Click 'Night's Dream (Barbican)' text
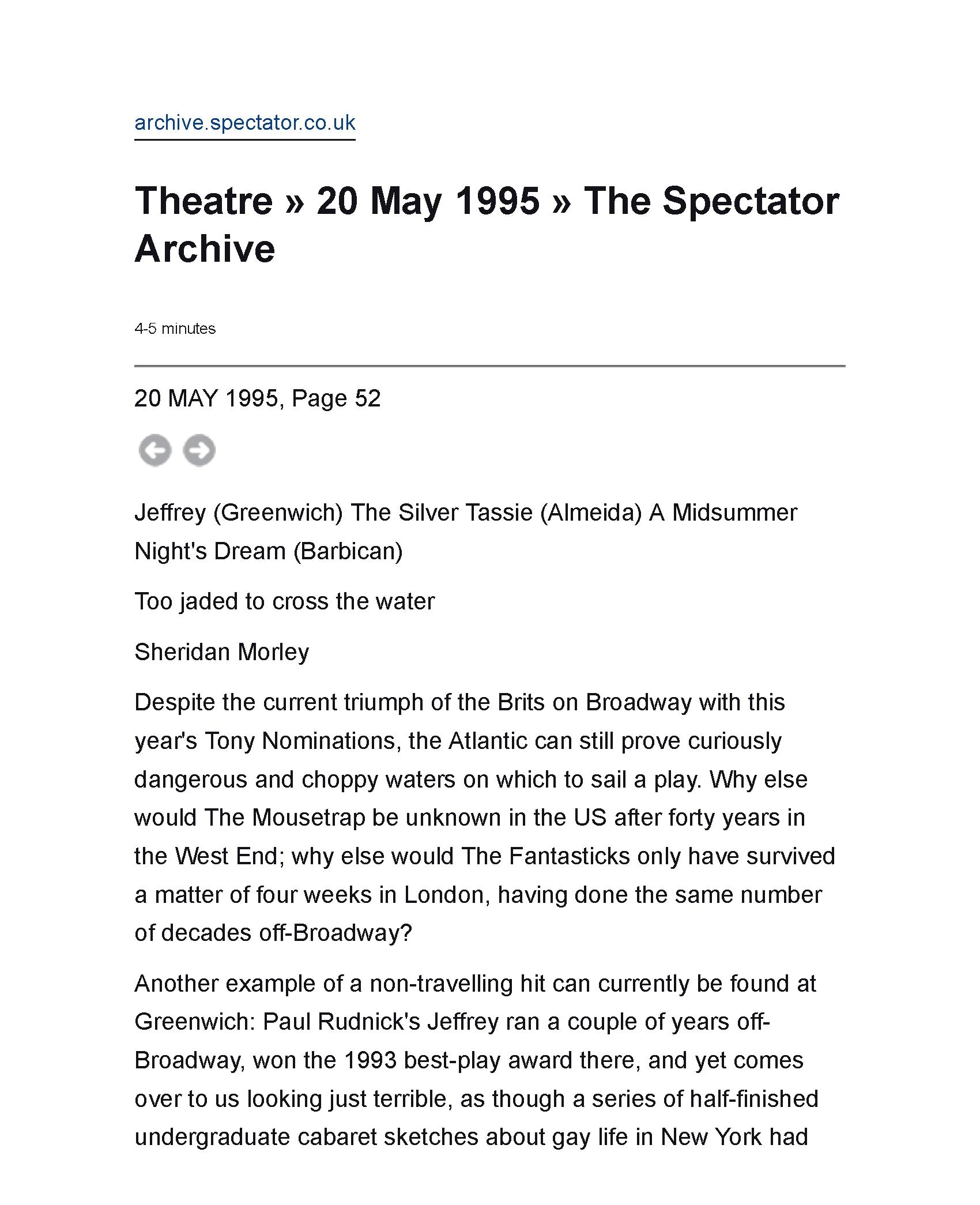This screenshot has height=1205, width=980. coord(268,551)
